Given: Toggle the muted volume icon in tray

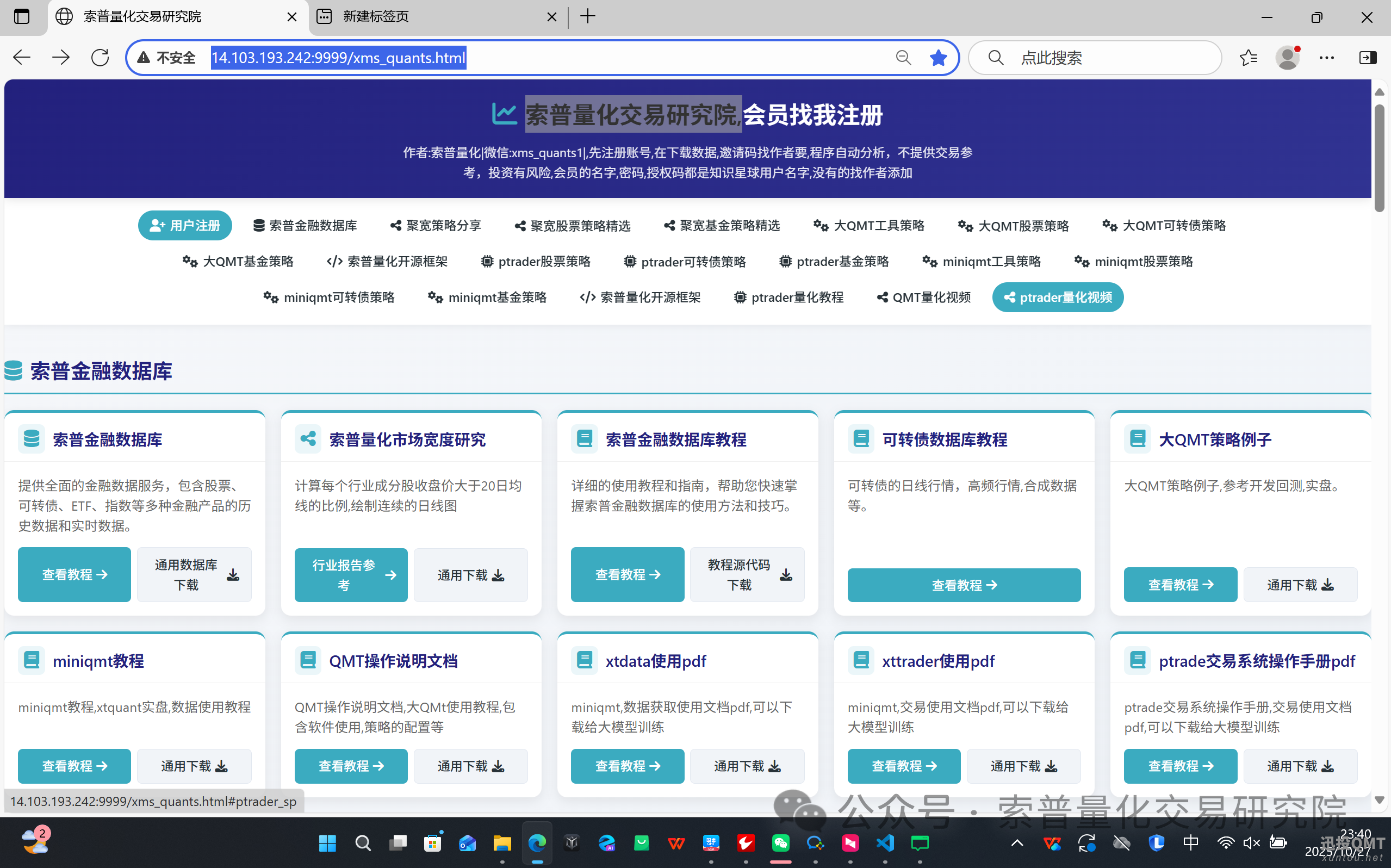Looking at the screenshot, I should pos(1251,843).
